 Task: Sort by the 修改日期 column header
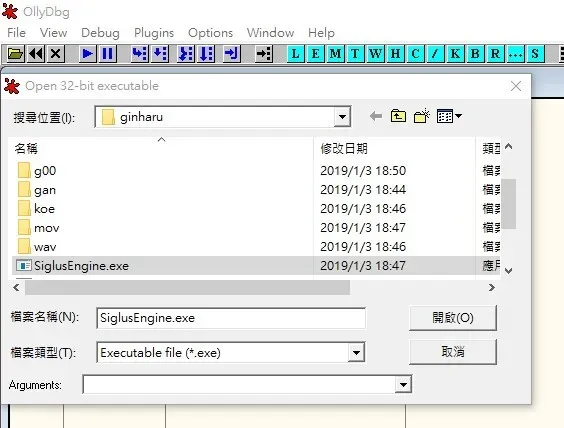(344, 148)
